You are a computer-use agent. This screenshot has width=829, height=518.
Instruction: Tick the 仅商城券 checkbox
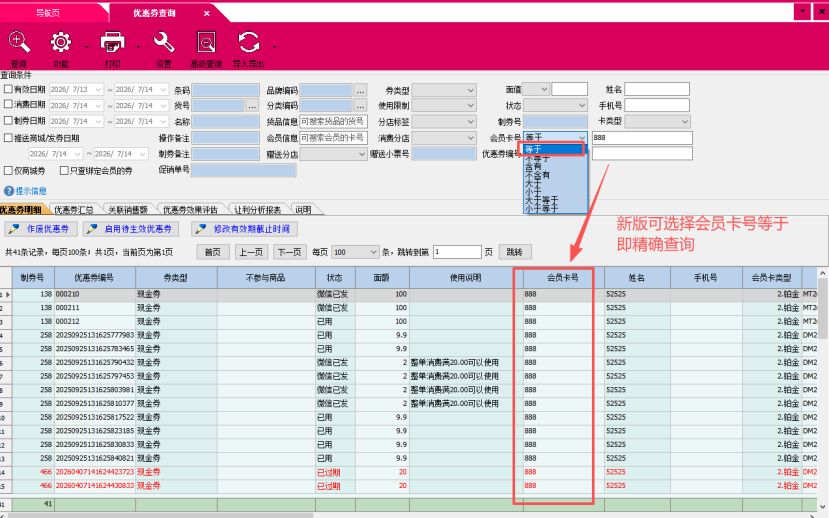pos(8,171)
